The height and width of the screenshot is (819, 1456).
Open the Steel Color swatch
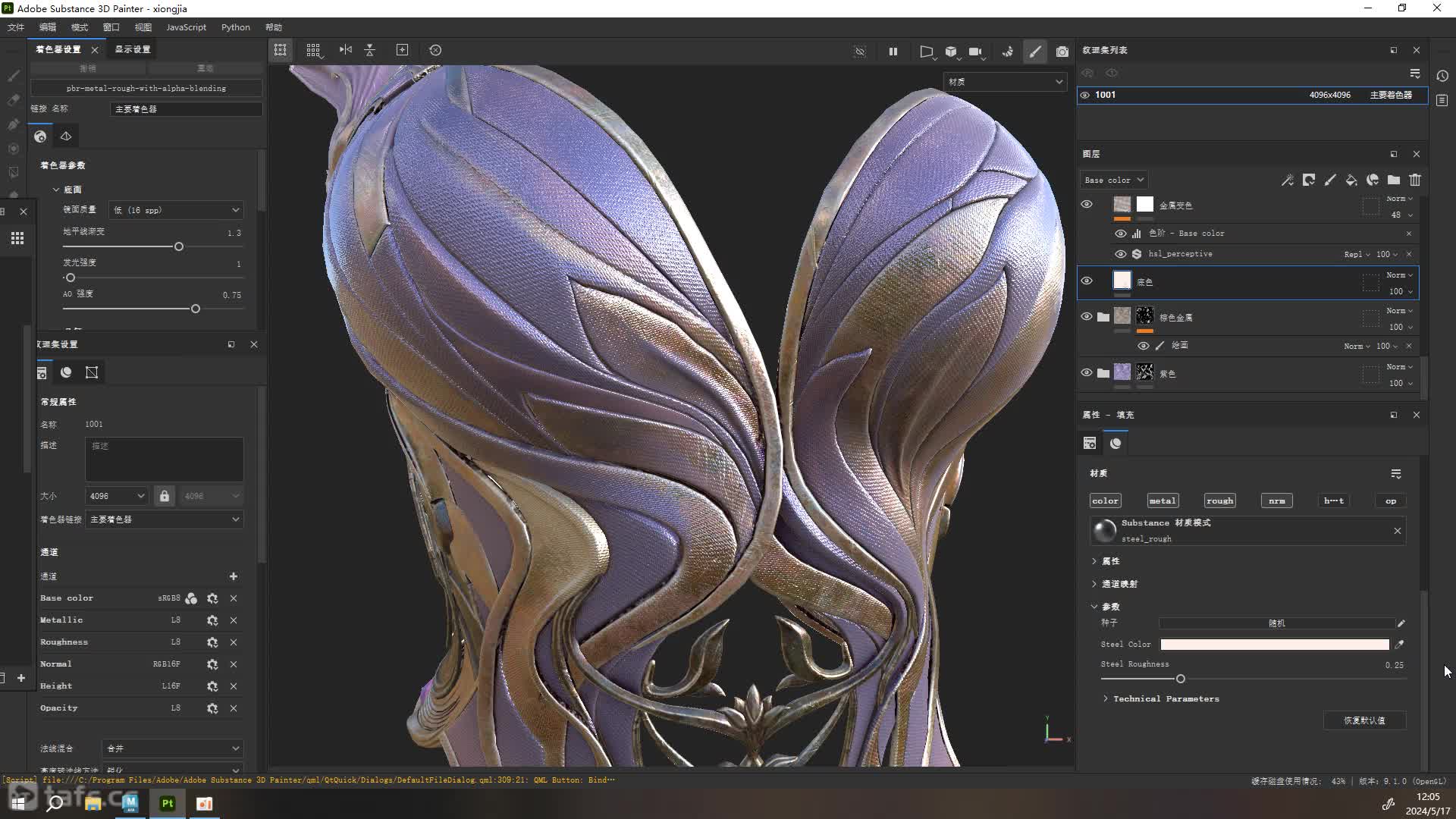[x=1275, y=645]
